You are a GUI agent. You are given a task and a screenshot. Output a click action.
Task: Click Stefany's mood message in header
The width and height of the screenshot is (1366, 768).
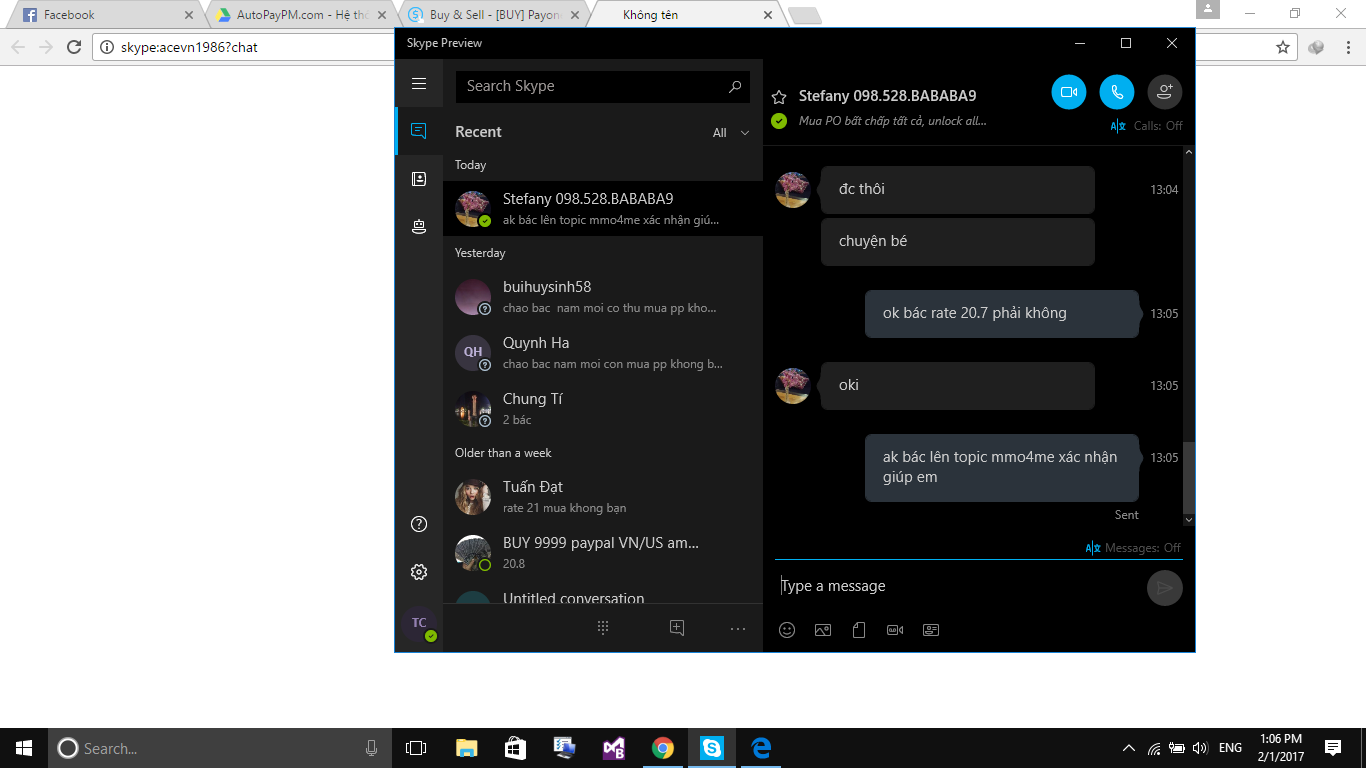(x=892, y=121)
